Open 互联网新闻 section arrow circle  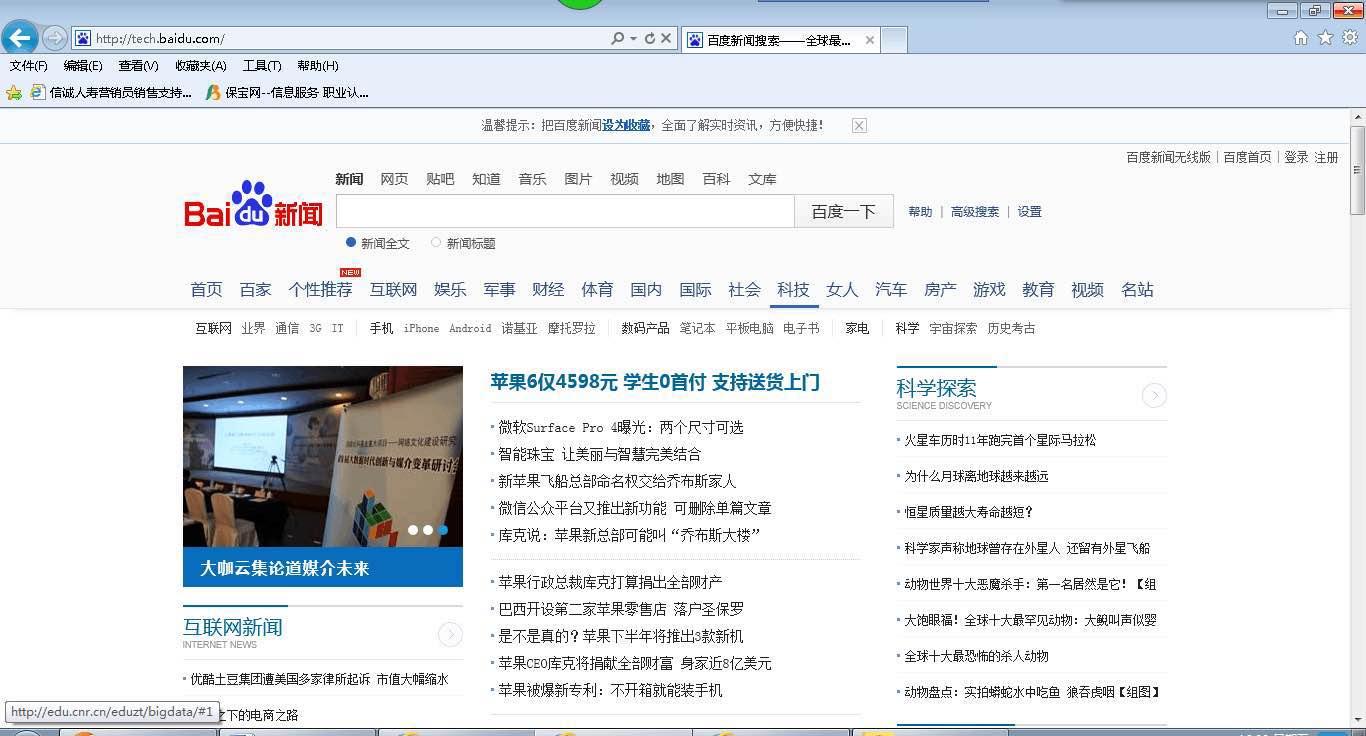[450, 634]
